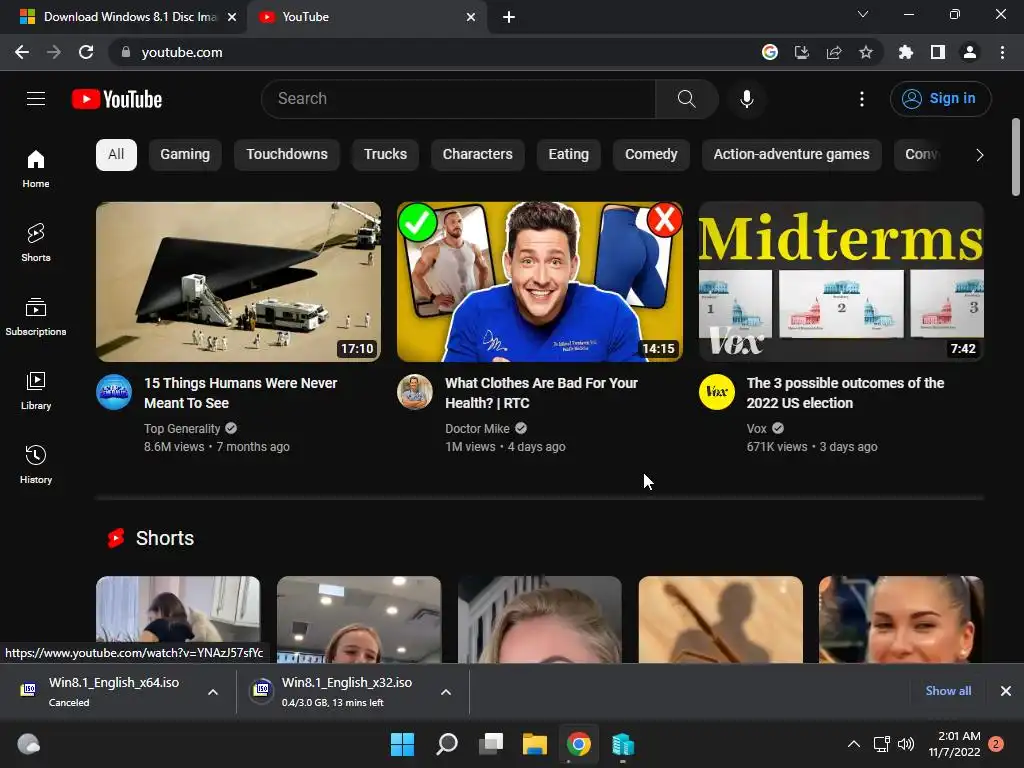Open the Doctor Mike channel avatar
1024x768 pixels.
click(415, 392)
